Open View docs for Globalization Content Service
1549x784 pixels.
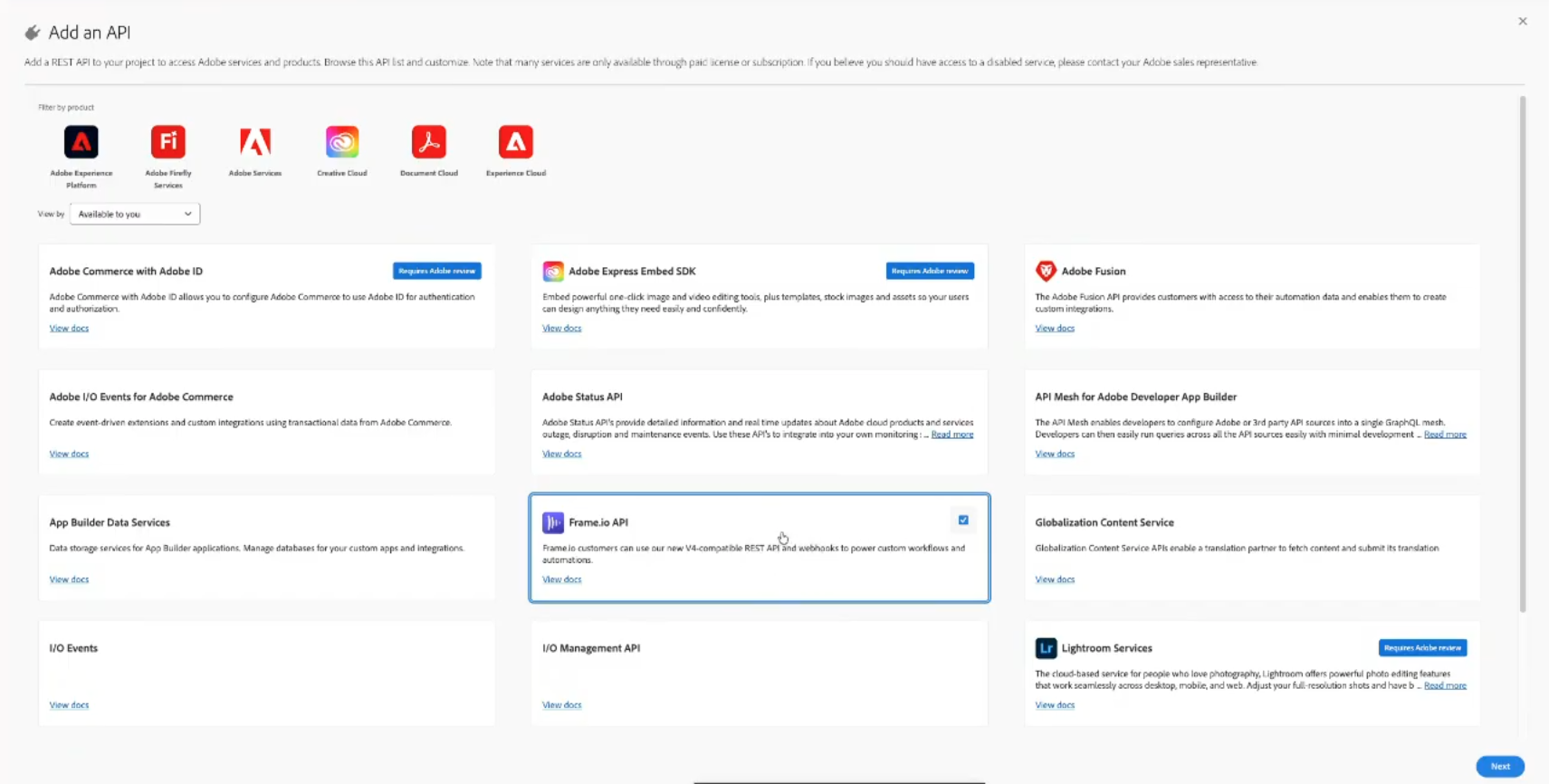pos(1055,579)
